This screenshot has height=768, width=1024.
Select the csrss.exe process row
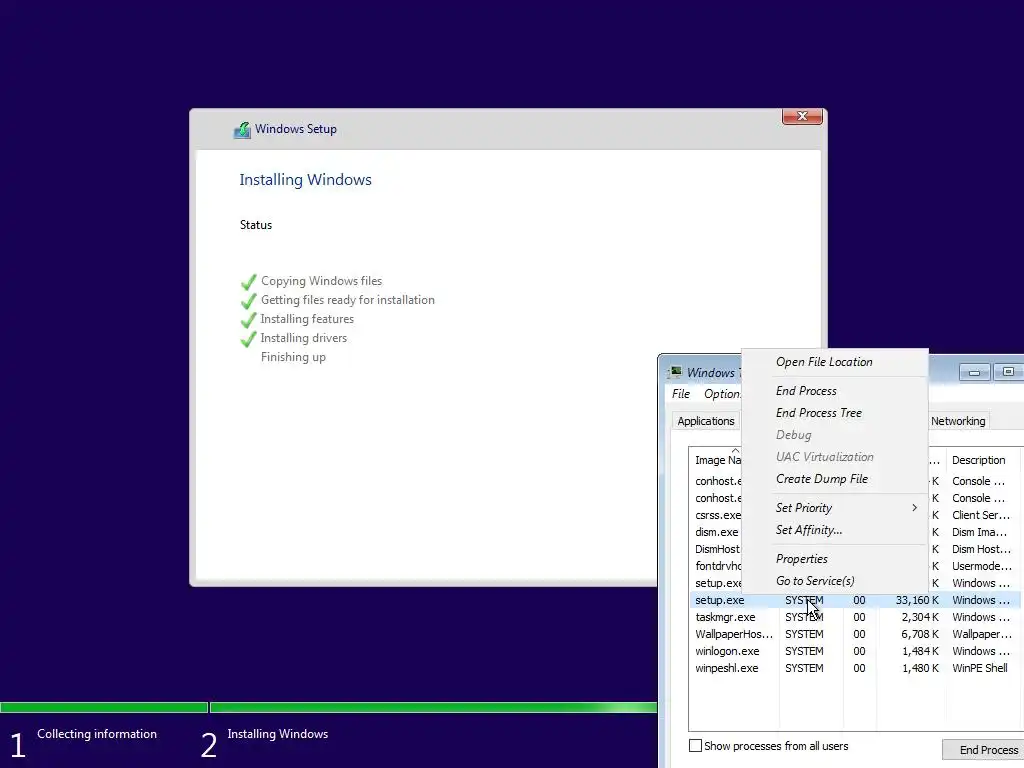(717, 515)
